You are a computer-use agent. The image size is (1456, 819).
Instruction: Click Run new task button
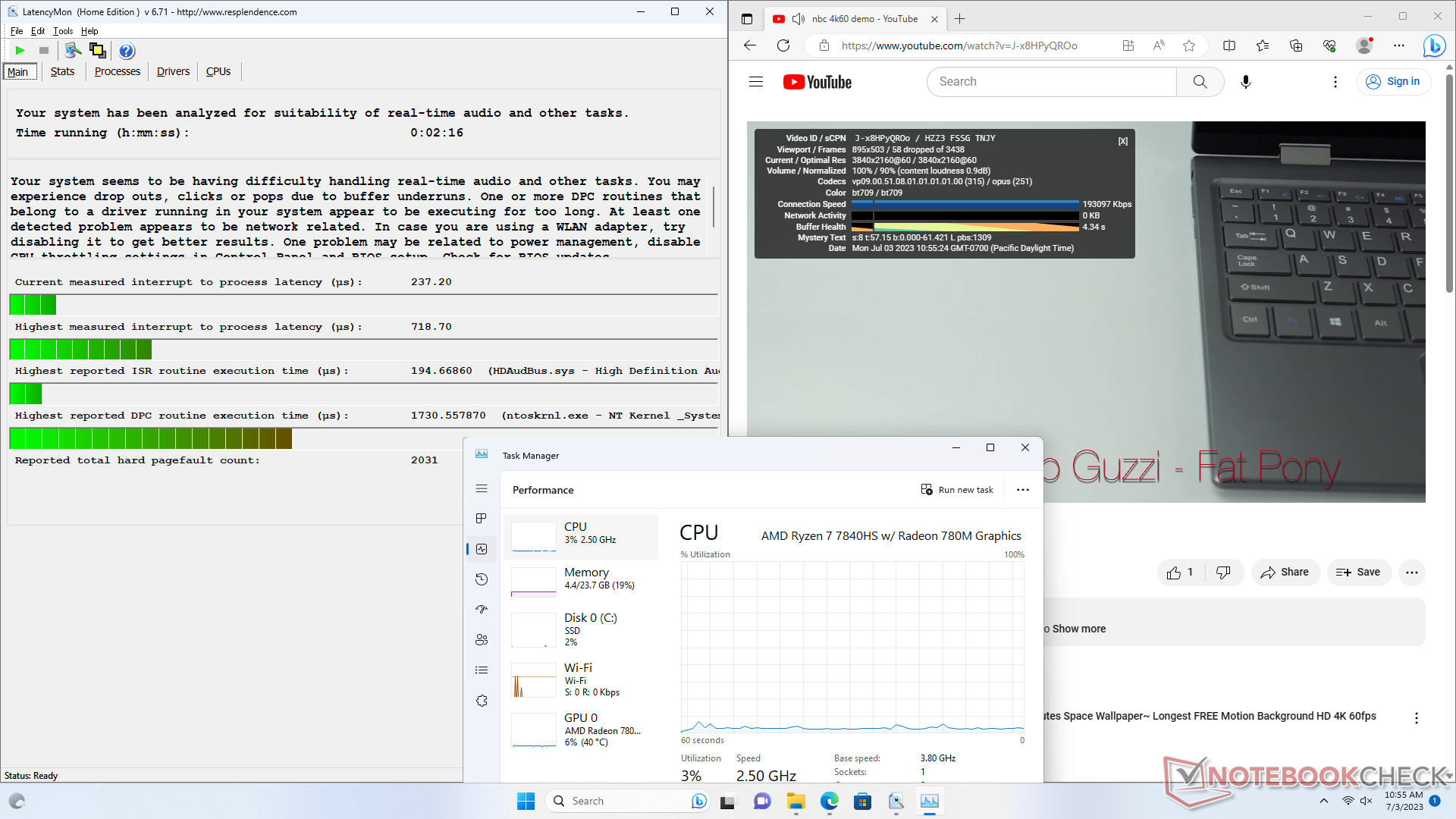(957, 490)
